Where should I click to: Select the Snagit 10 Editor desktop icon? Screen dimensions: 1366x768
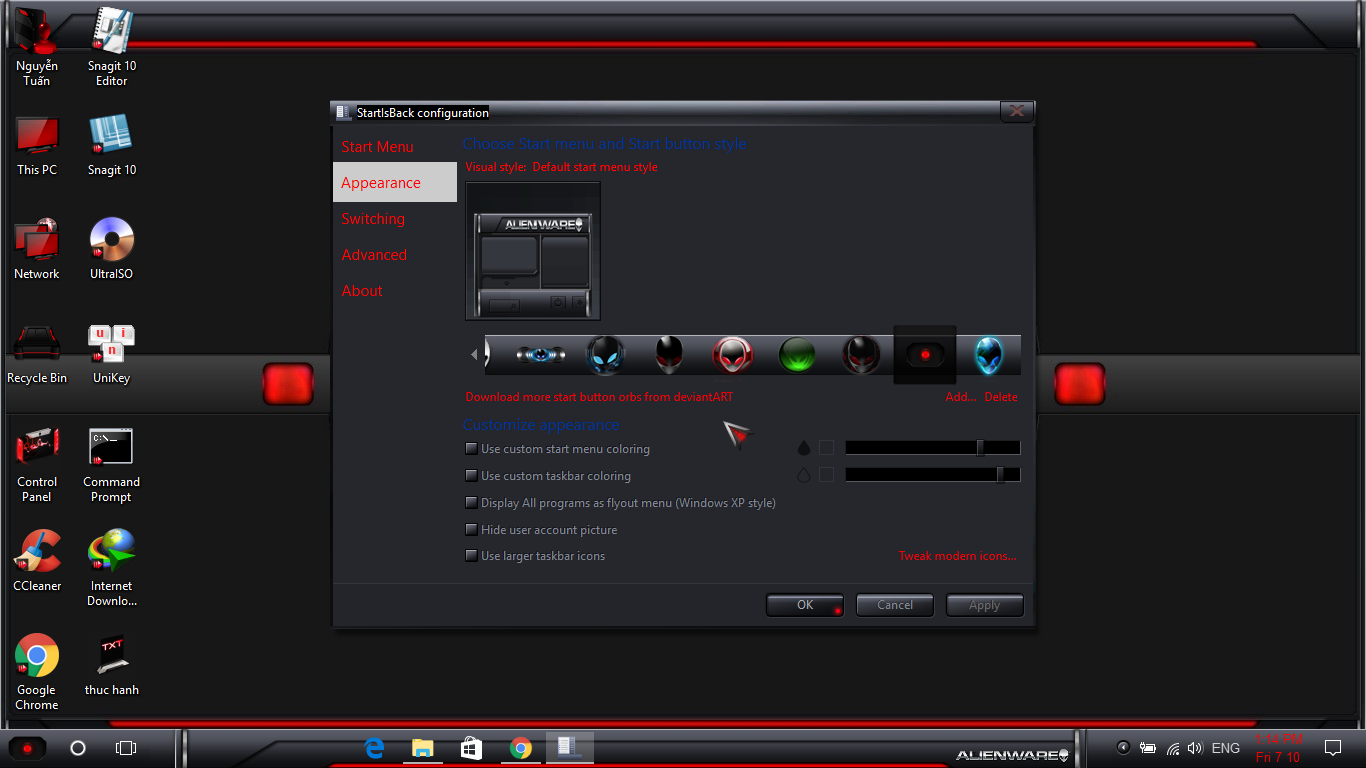pyautogui.click(x=111, y=48)
